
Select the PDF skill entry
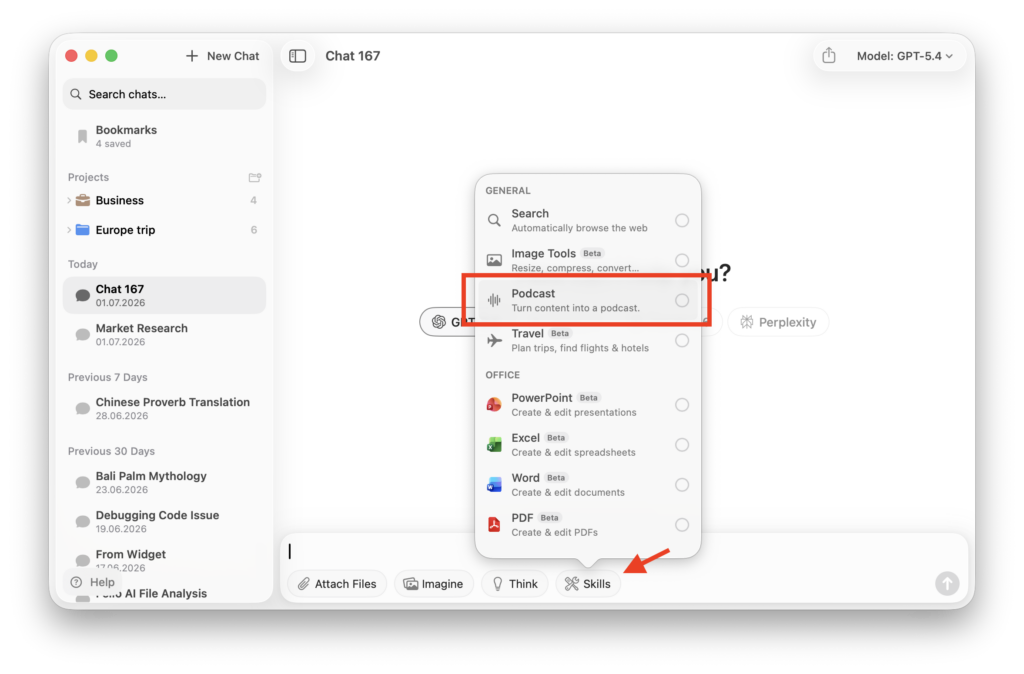(588, 524)
